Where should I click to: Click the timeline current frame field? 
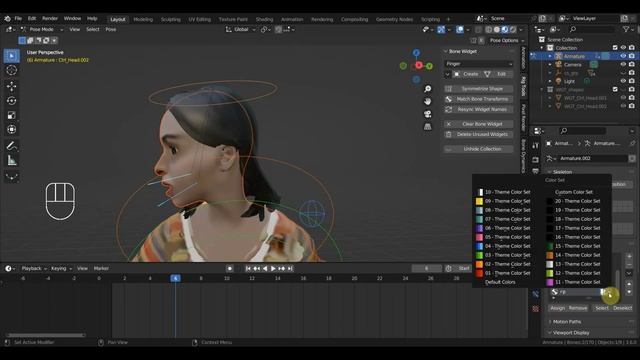click(427, 269)
